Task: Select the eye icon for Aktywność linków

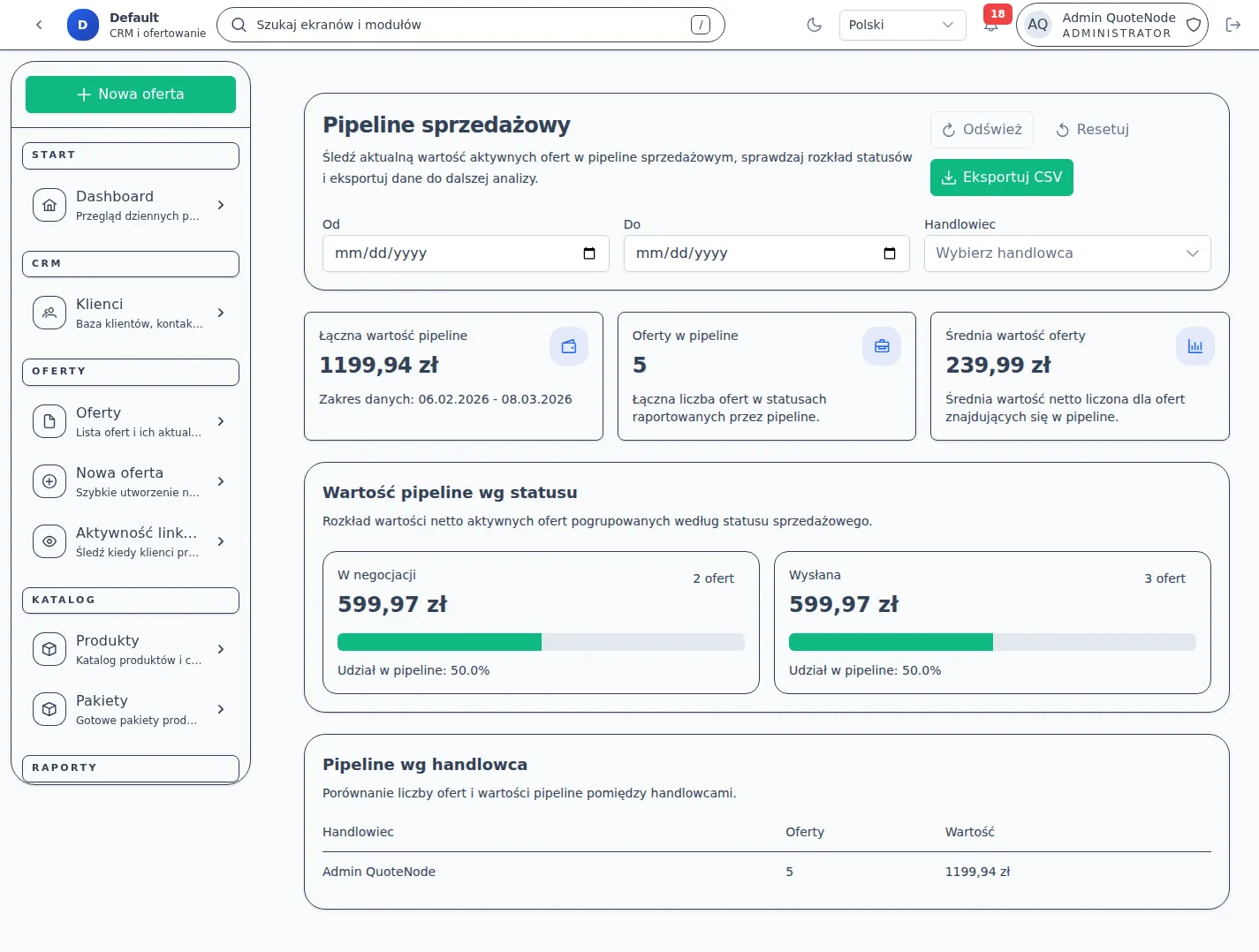Action: click(49, 541)
